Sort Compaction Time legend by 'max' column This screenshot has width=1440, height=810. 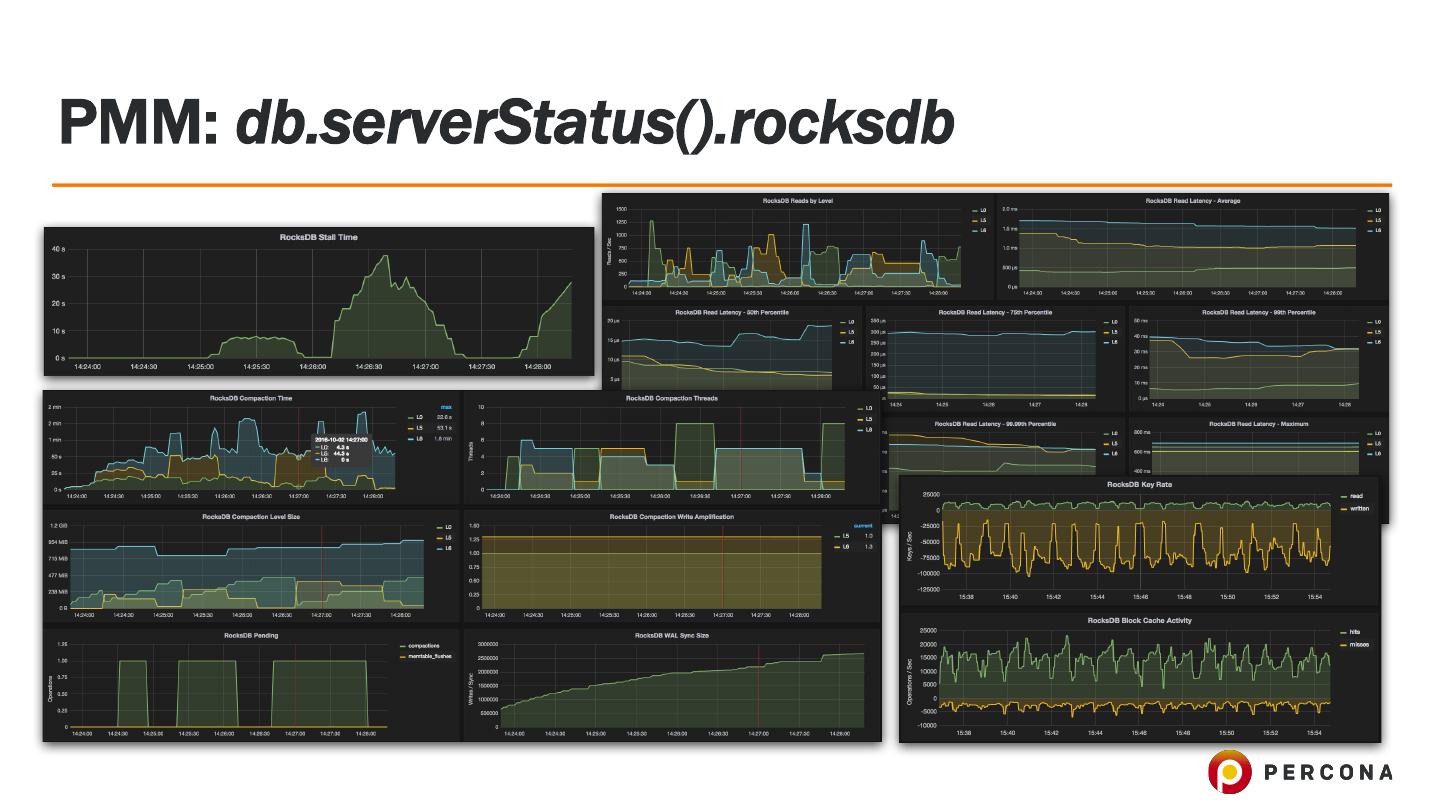447,407
